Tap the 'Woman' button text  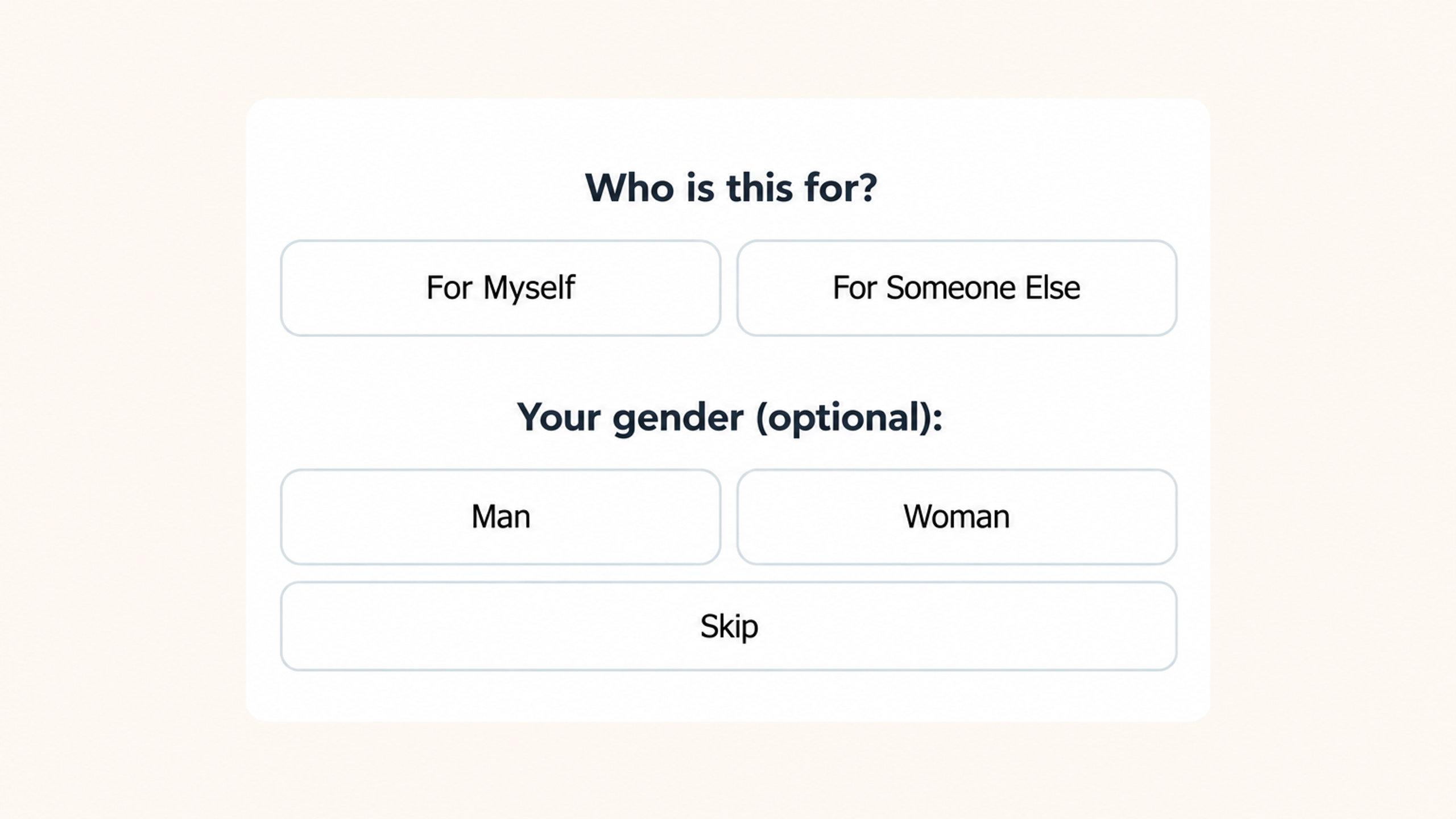coord(957,516)
